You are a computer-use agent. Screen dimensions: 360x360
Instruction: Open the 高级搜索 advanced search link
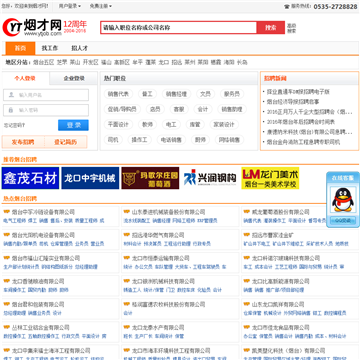pos(292,28)
